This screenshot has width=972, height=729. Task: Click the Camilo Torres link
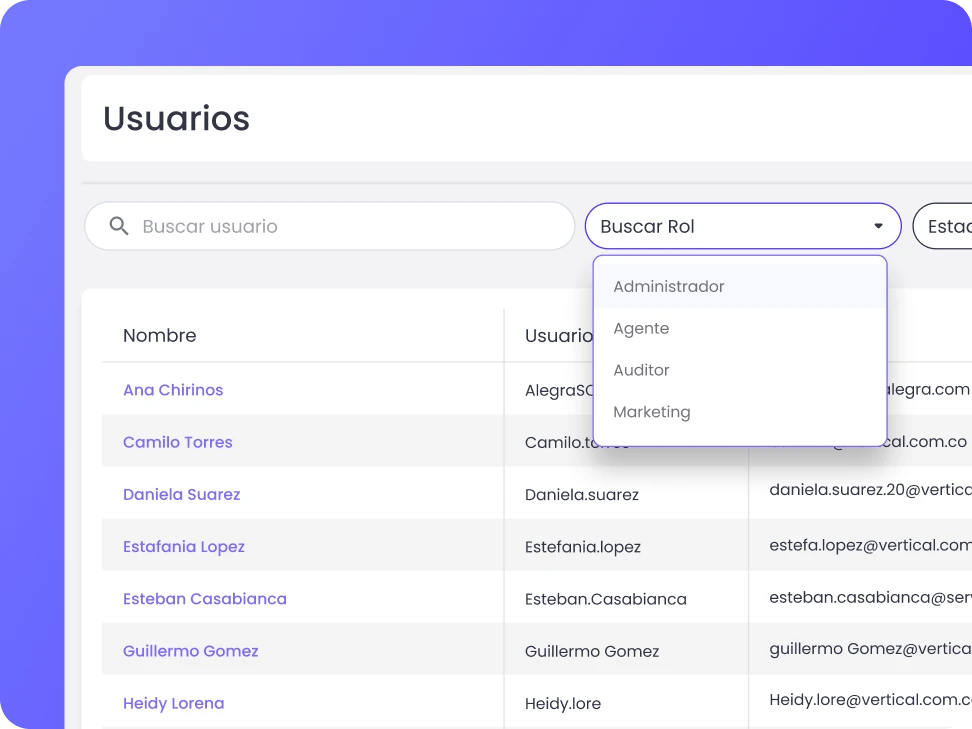pyautogui.click(x=177, y=442)
